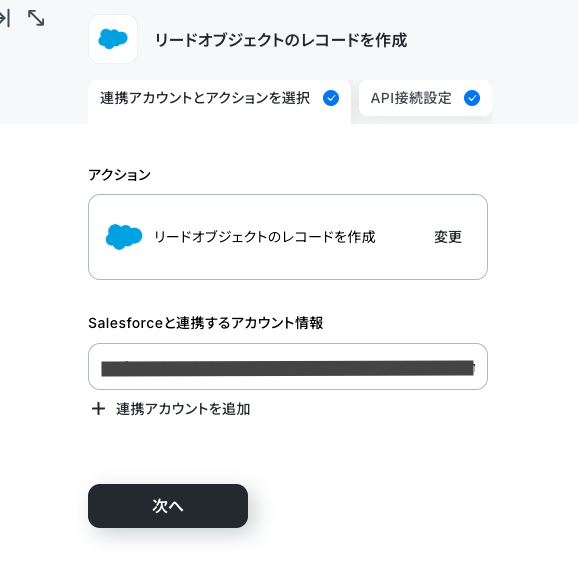Click the Salesforce cloud logo in header
Image resolution: width=578 pixels, height=580 pixels.
pyautogui.click(x=113, y=39)
